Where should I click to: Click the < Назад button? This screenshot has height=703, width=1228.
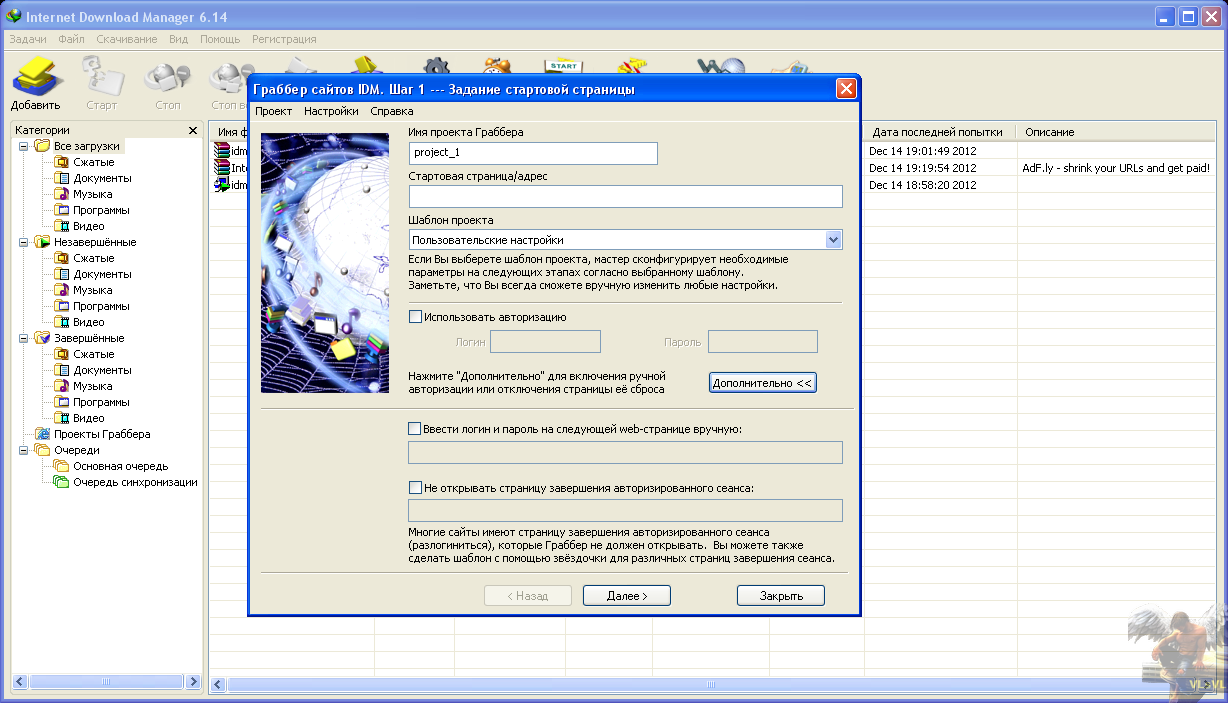528,595
